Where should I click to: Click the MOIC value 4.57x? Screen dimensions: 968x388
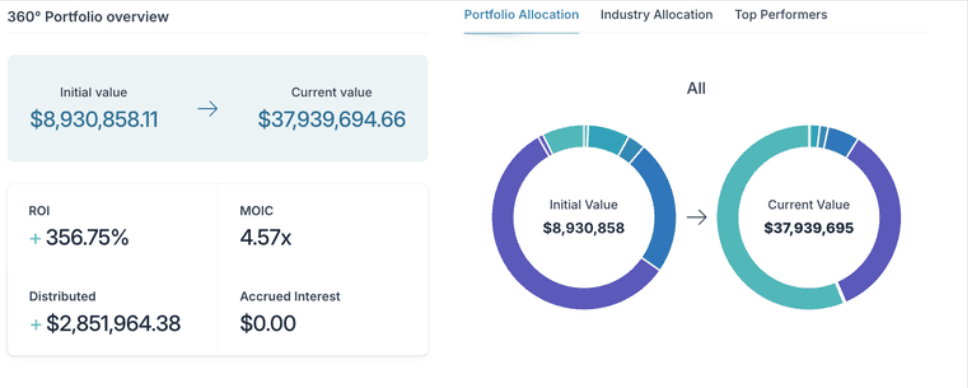[x=265, y=237]
